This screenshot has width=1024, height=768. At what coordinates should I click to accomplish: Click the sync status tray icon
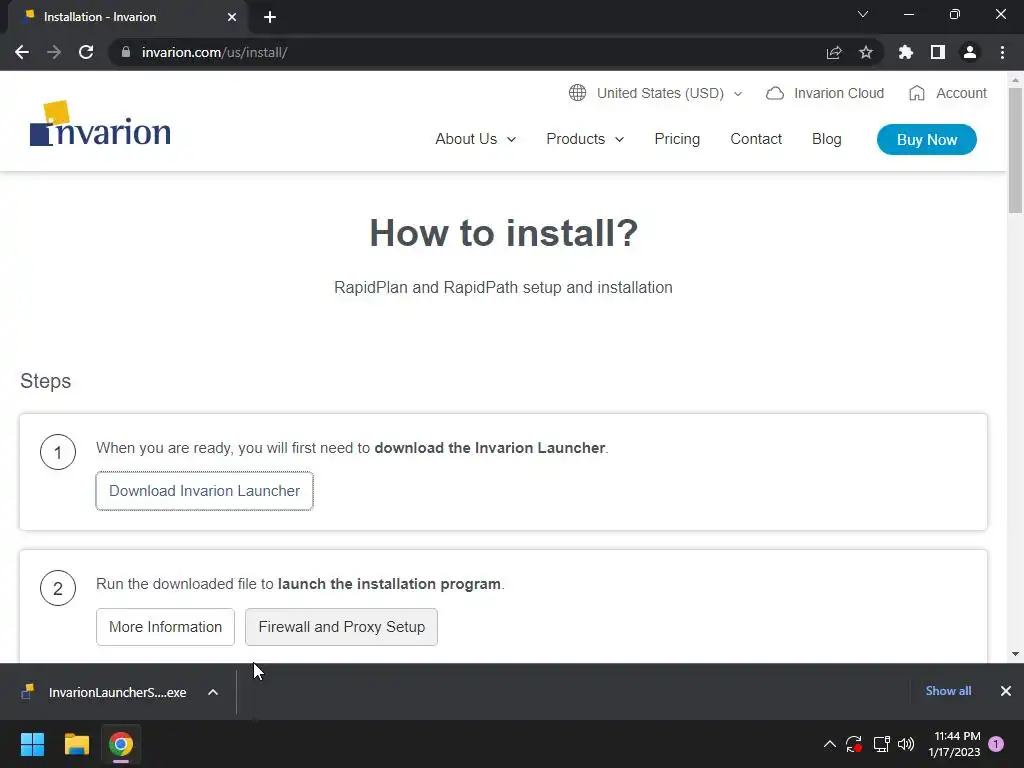(x=854, y=744)
